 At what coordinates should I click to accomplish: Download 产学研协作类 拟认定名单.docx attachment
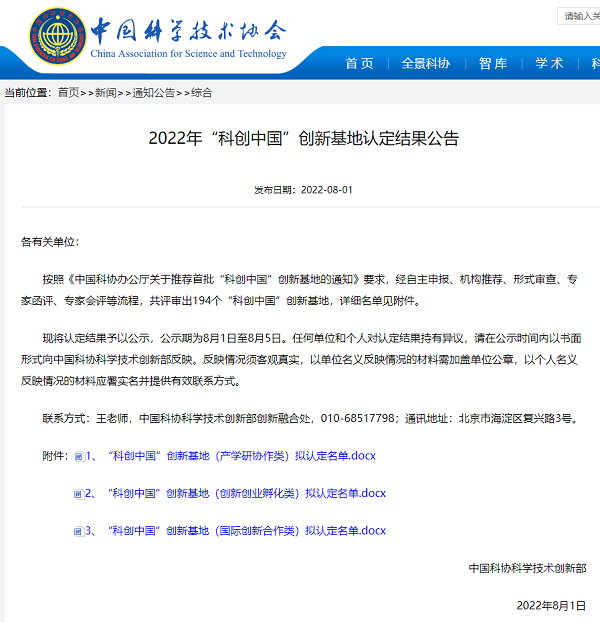point(231,456)
